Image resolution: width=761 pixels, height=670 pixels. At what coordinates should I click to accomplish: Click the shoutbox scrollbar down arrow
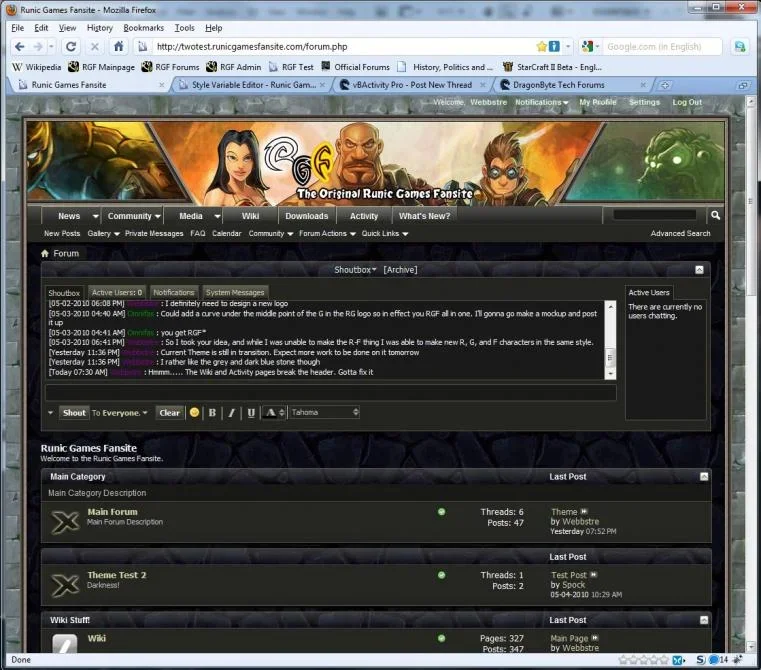611,374
